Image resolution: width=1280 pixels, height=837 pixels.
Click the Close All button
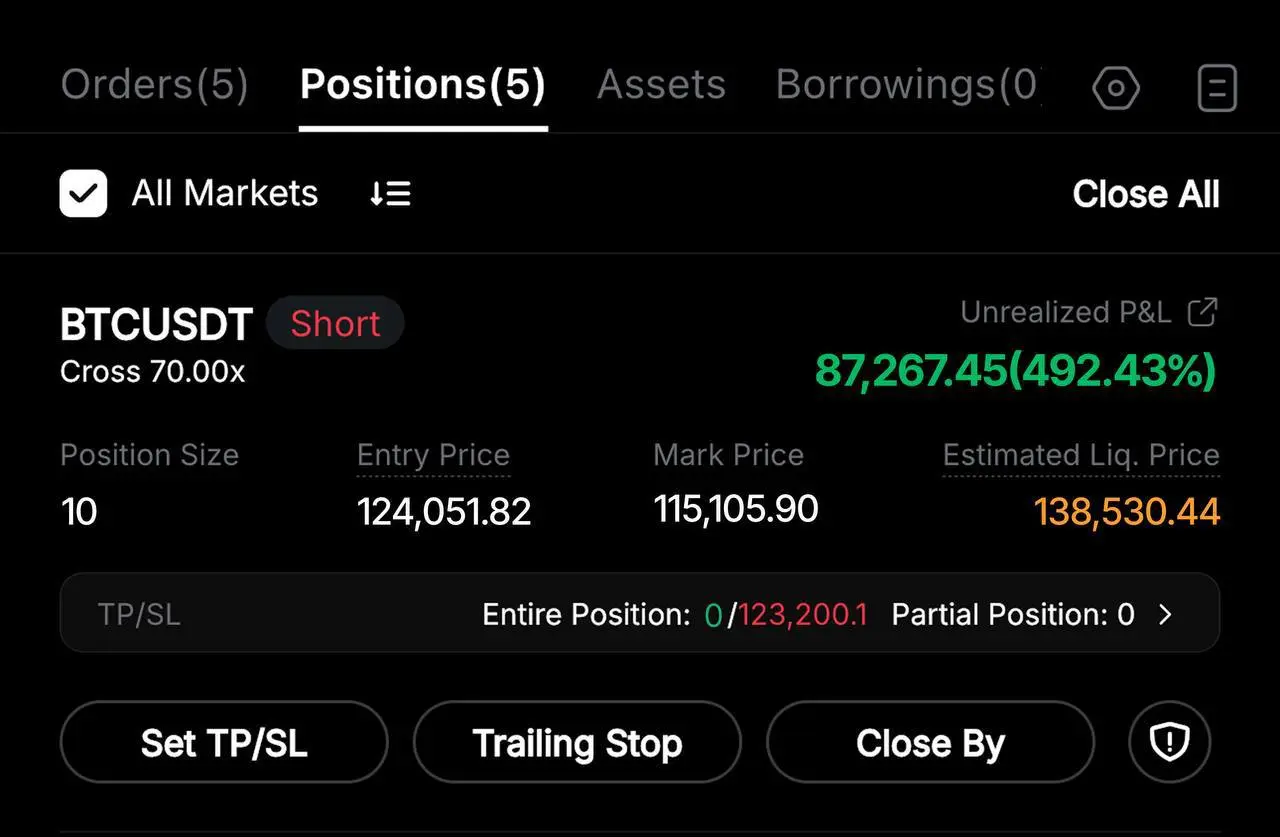pos(1146,194)
